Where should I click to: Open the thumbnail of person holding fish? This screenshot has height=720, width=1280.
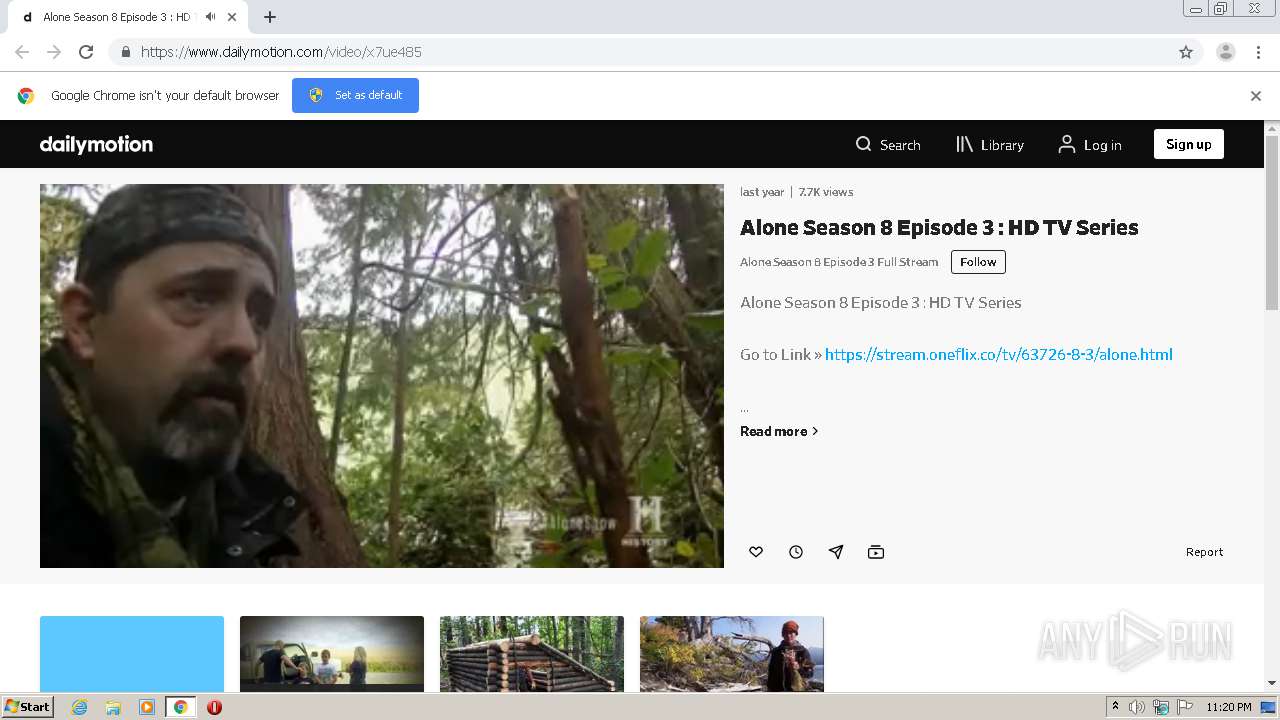coord(732,654)
